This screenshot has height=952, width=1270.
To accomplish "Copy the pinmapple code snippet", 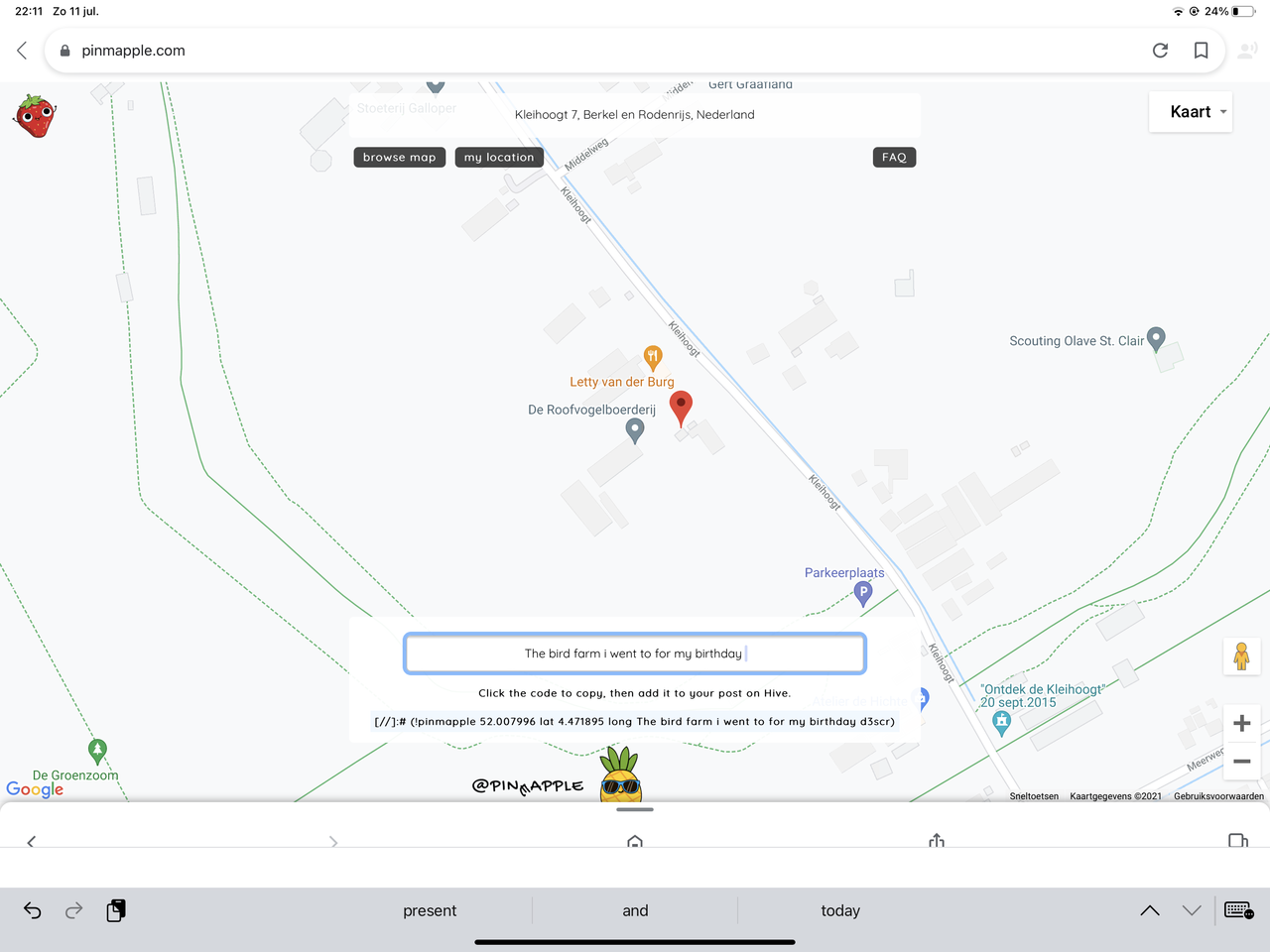I will point(635,721).
